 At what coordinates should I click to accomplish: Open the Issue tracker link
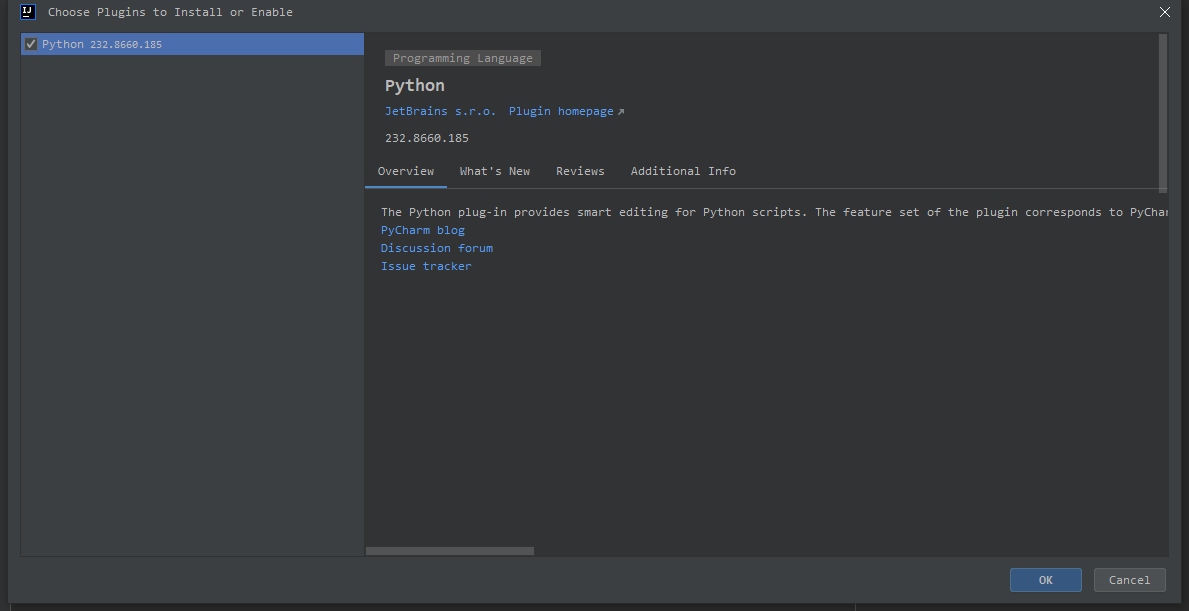[x=425, y=266]
